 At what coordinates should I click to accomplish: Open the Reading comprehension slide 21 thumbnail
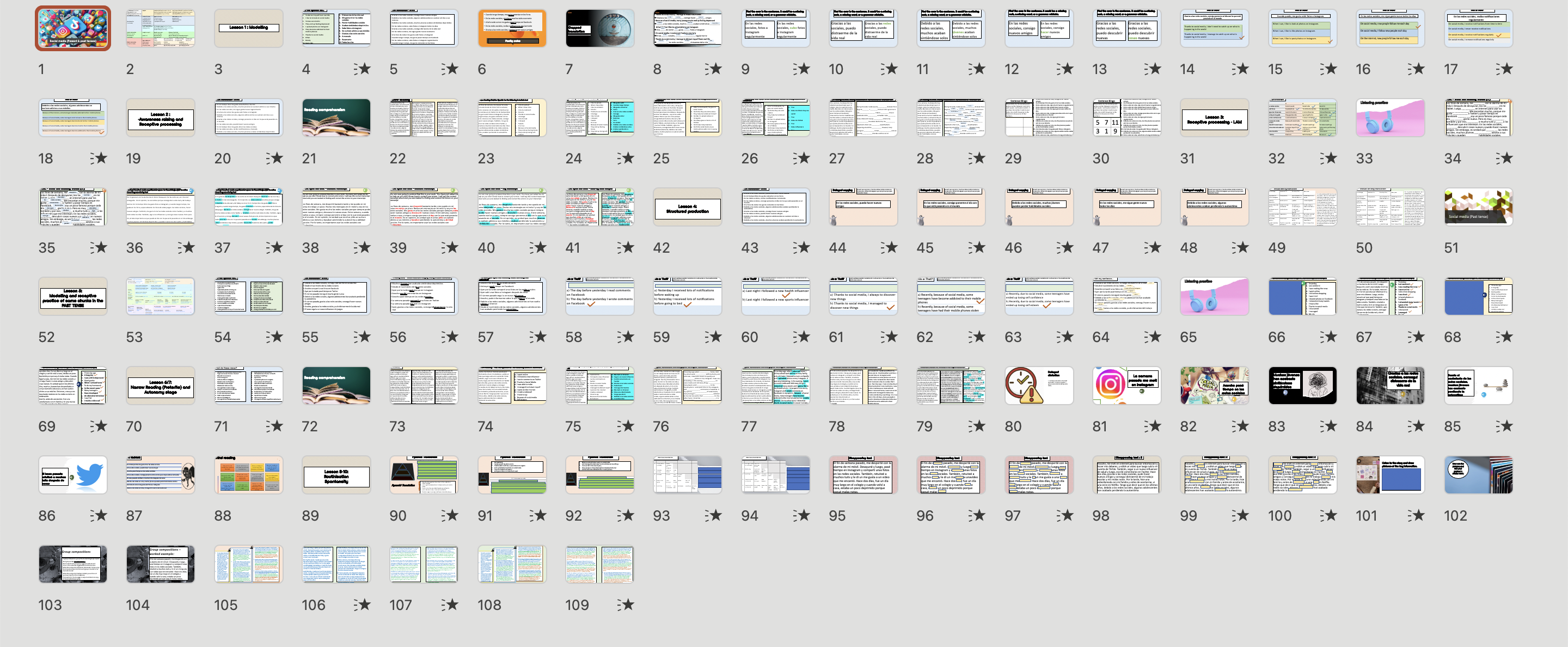(x=336, y=118)
